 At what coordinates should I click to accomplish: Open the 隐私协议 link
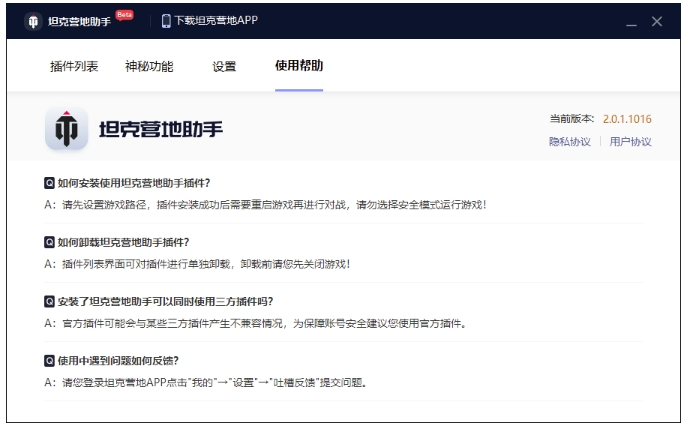[570, 142]
